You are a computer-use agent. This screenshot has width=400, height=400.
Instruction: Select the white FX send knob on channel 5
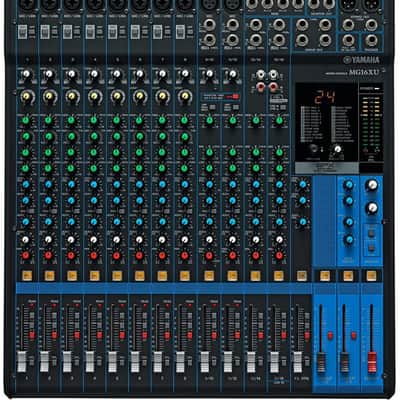click(116, 239)
